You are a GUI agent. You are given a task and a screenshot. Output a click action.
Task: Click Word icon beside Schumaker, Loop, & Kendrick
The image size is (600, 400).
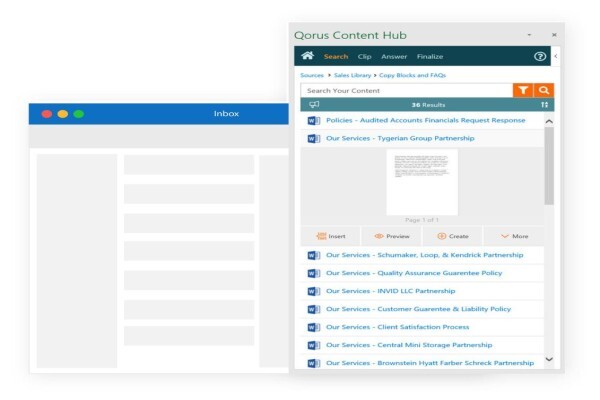click(x=314, y=255)
